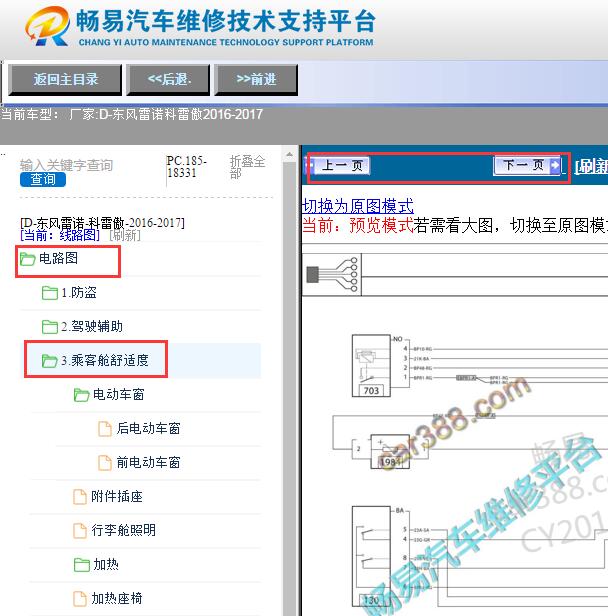Image resolution: width=608 pixels, height=616 pixels.
Task: Focus the 输入关键字查询 search field
Action: [66, 165]
